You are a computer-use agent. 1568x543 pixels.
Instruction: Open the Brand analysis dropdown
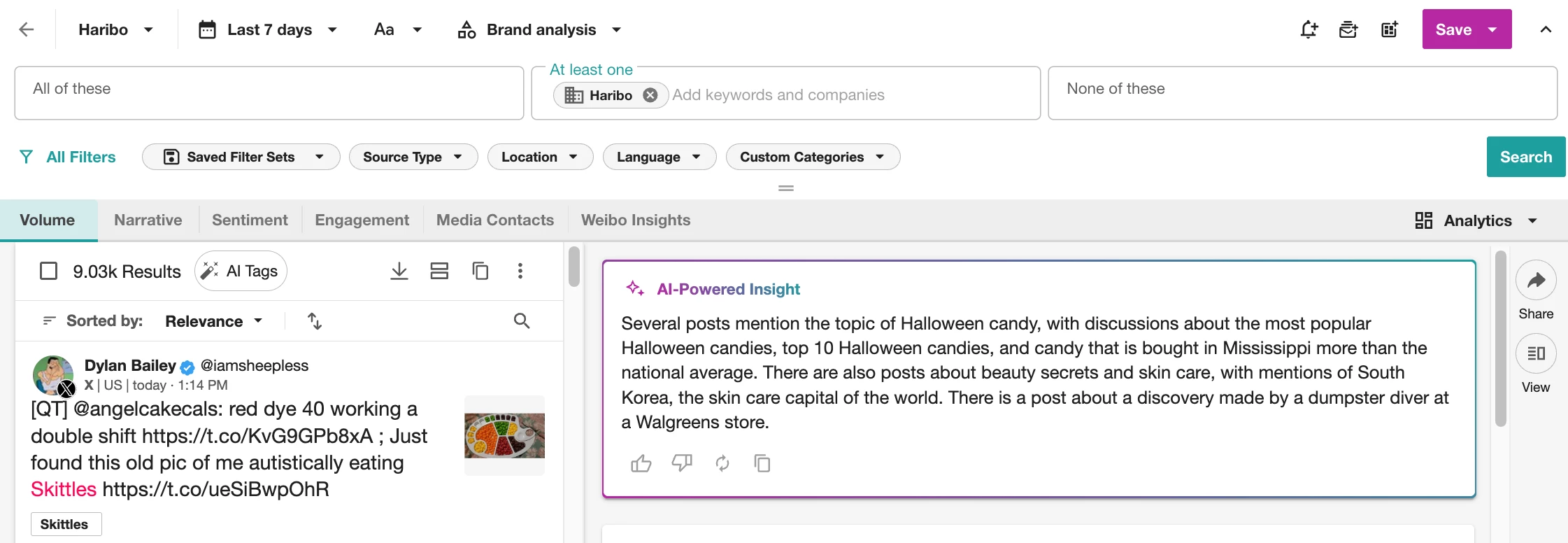(539, 29)
